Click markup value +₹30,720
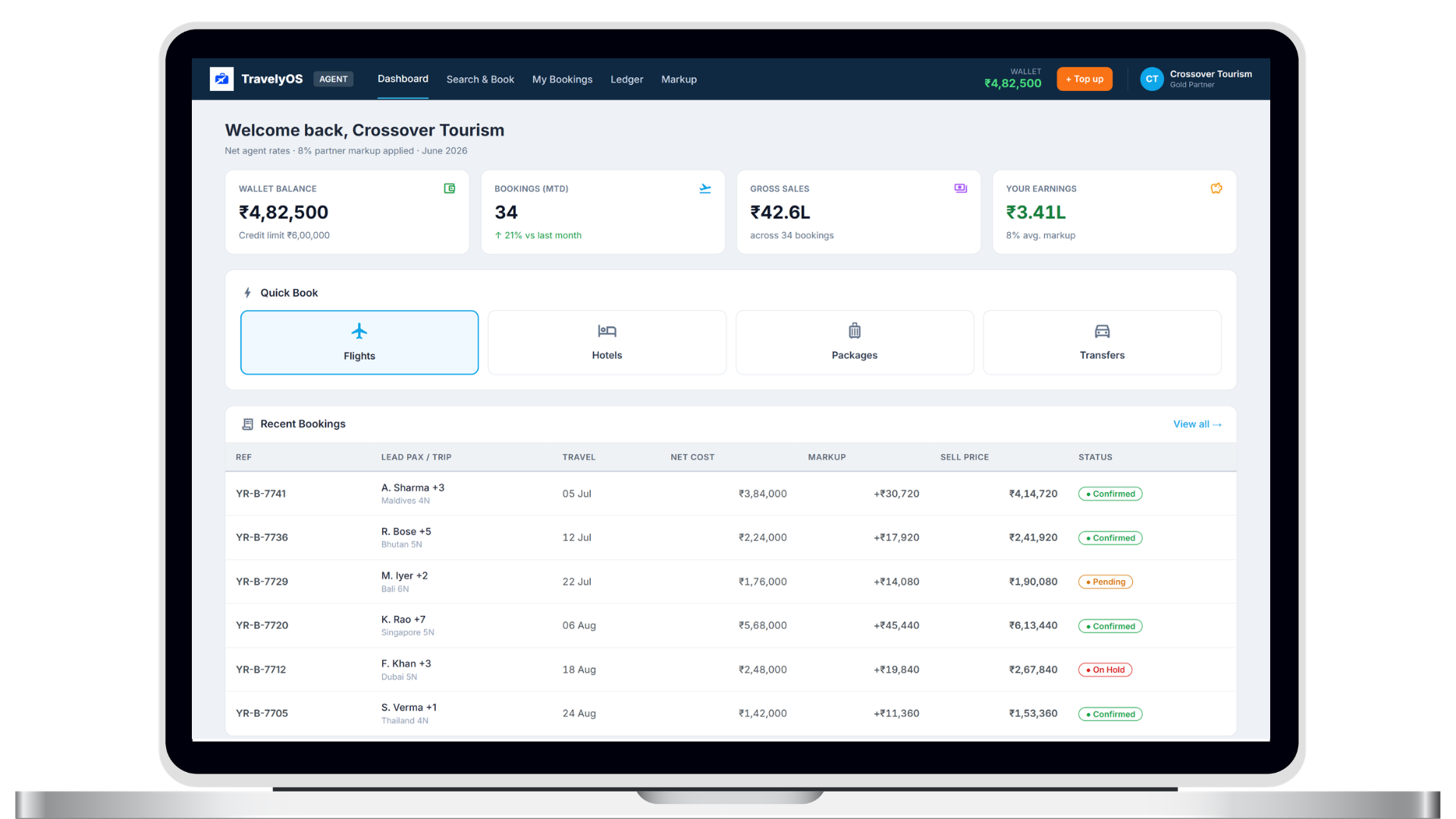Image resolution: width=1456 pixels, height=819 pixels. [x=896, y=494]
